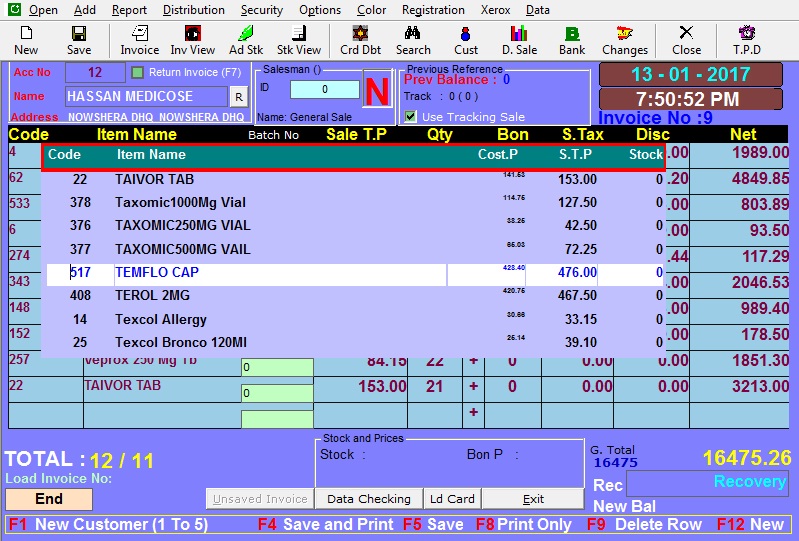
Task: Uncheck Use Tracking Sale checkbox
Action: click(x=410, y=117)
